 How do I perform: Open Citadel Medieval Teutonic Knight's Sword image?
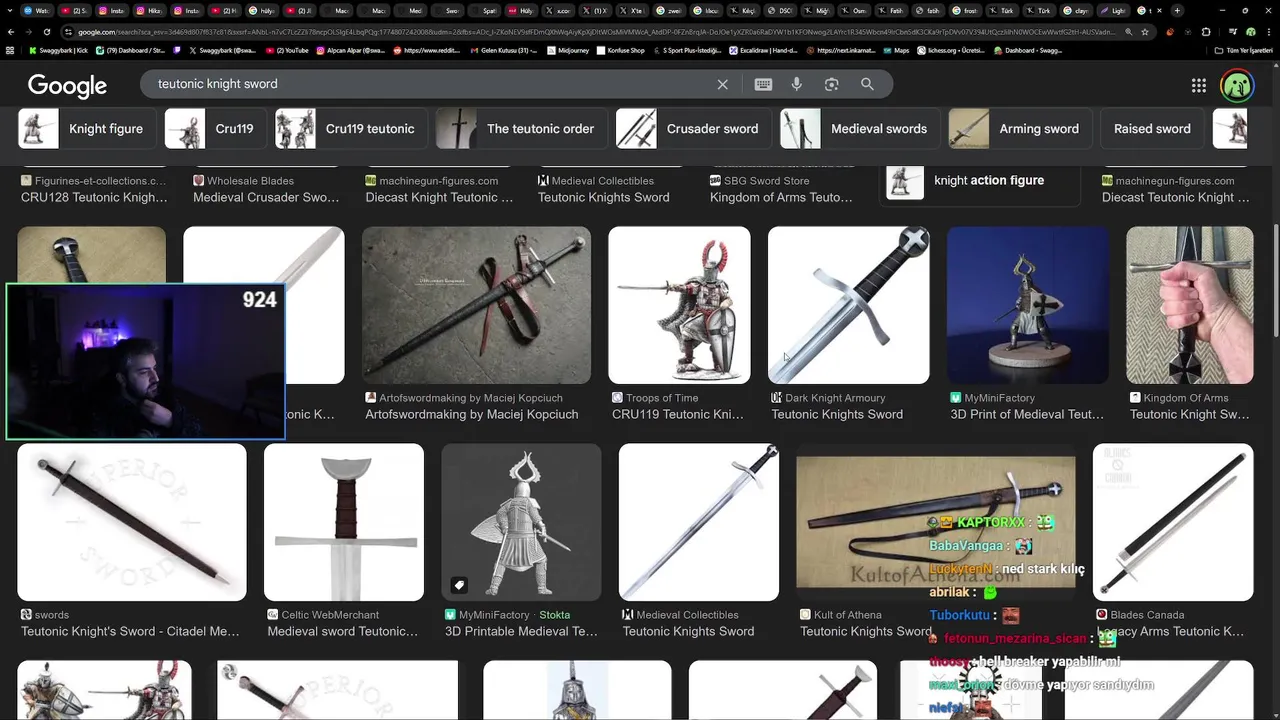tap(132, 522)
